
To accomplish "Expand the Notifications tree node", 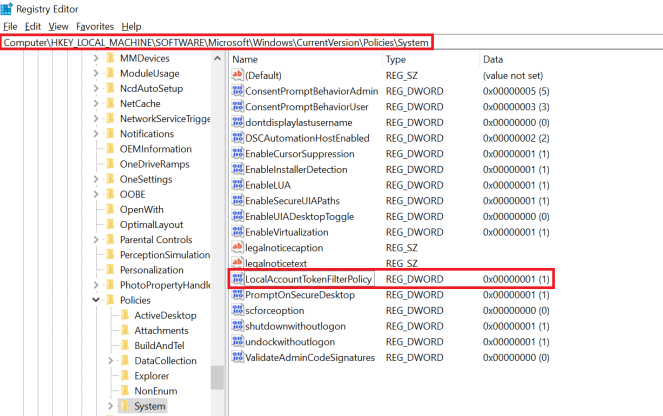I will pyautogui.click(x=96, y=134).
